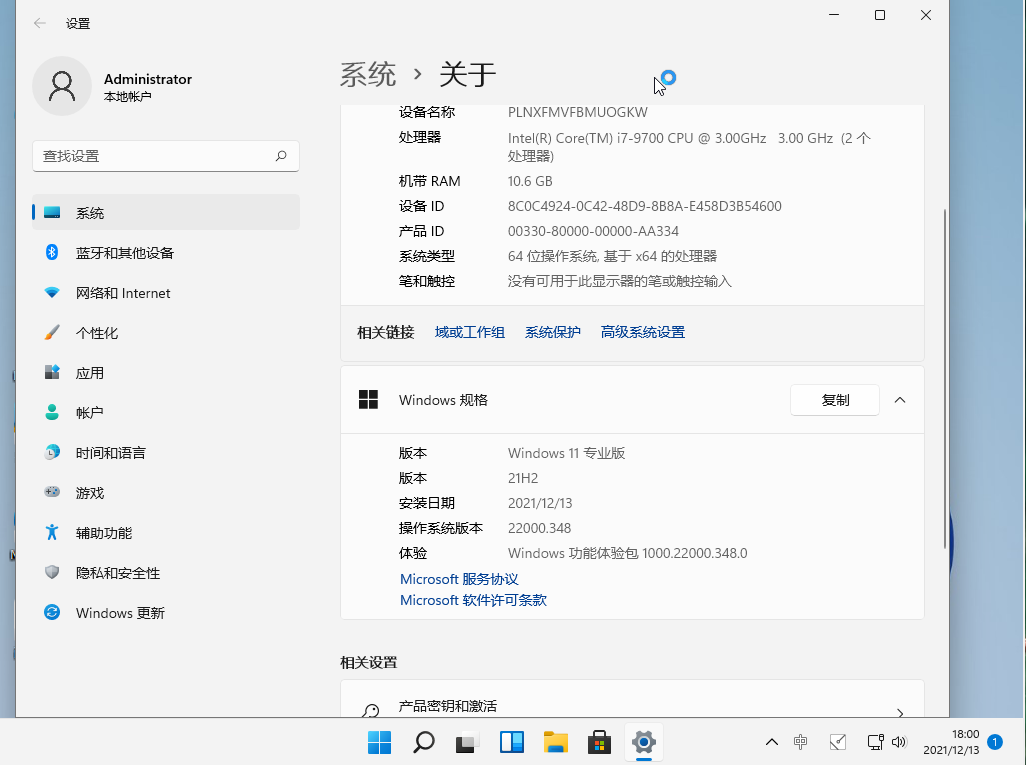Open Microsoft Store from the taskbar
This screenshot has height=765, width=1026.
coord(599,742)
